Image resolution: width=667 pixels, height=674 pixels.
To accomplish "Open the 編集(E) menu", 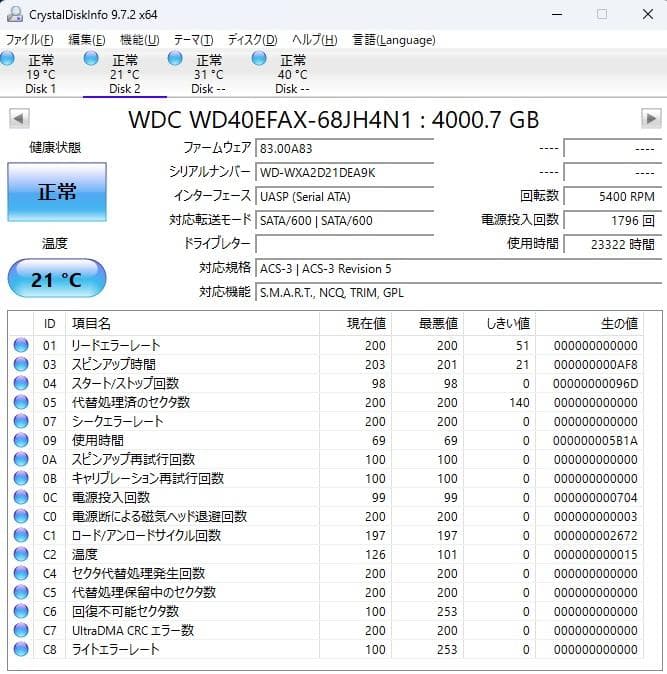I will click(86, 40).
